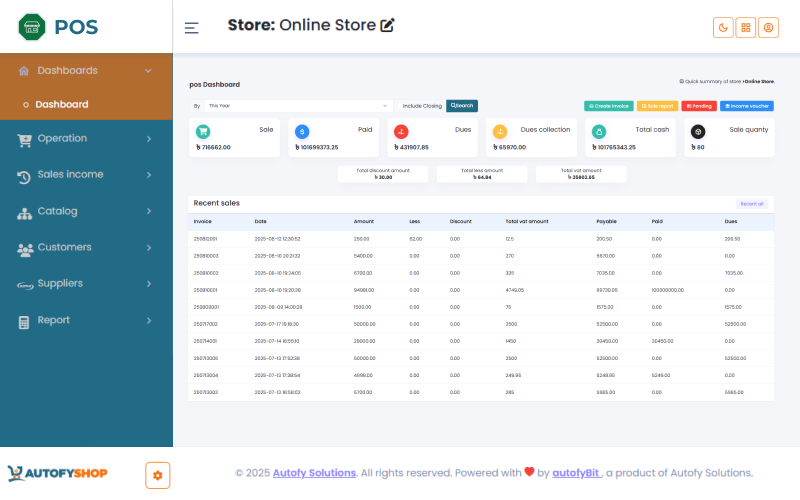This screenshot has height=500, width=800.
Task: Click the red Pending button
Action: 699,106
